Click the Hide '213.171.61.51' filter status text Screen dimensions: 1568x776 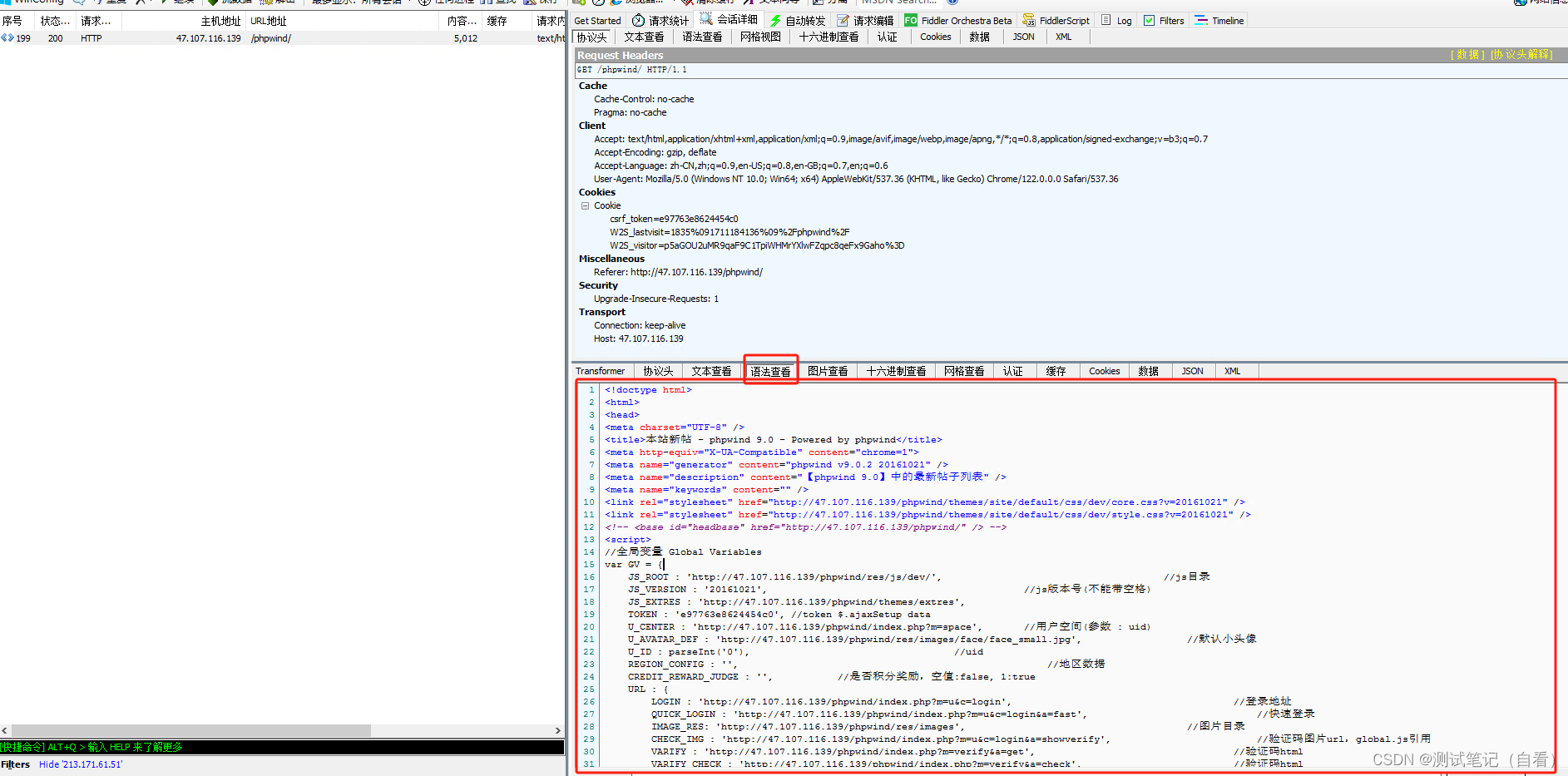pos(81,764)
